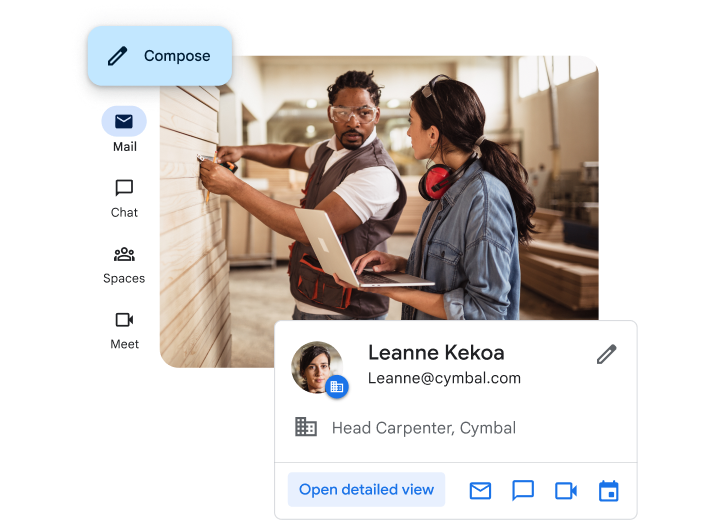Click the Compose button

160,56
